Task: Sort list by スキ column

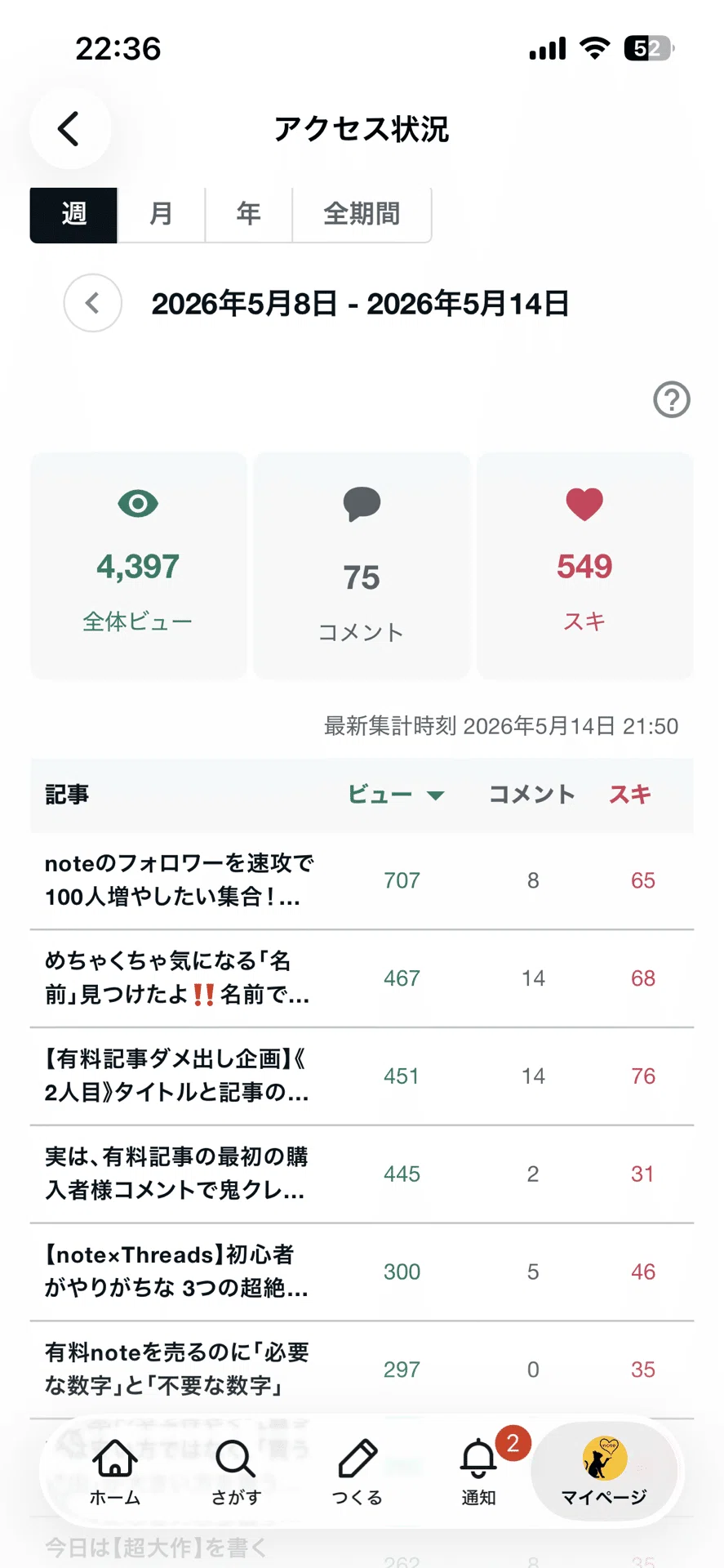Action: point(630,795)
